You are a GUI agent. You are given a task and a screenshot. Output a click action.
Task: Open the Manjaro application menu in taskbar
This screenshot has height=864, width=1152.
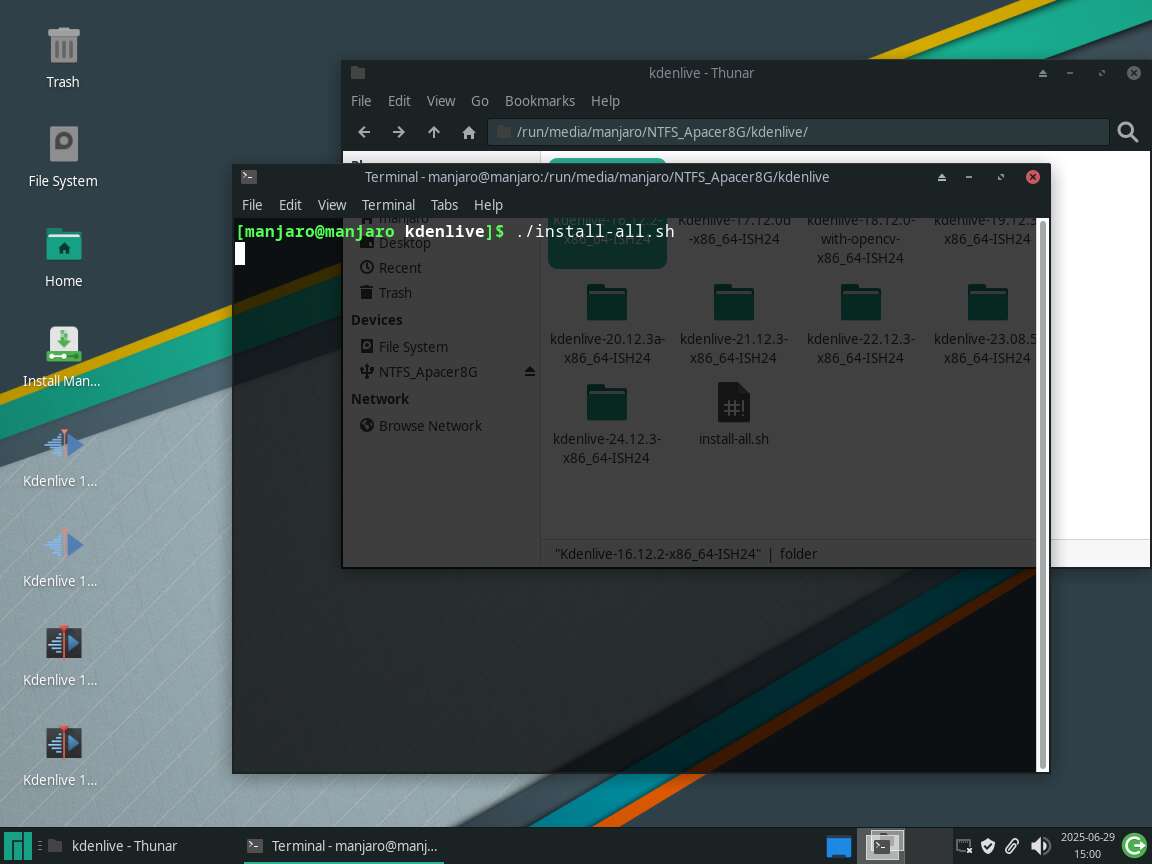tap(17, 846)
